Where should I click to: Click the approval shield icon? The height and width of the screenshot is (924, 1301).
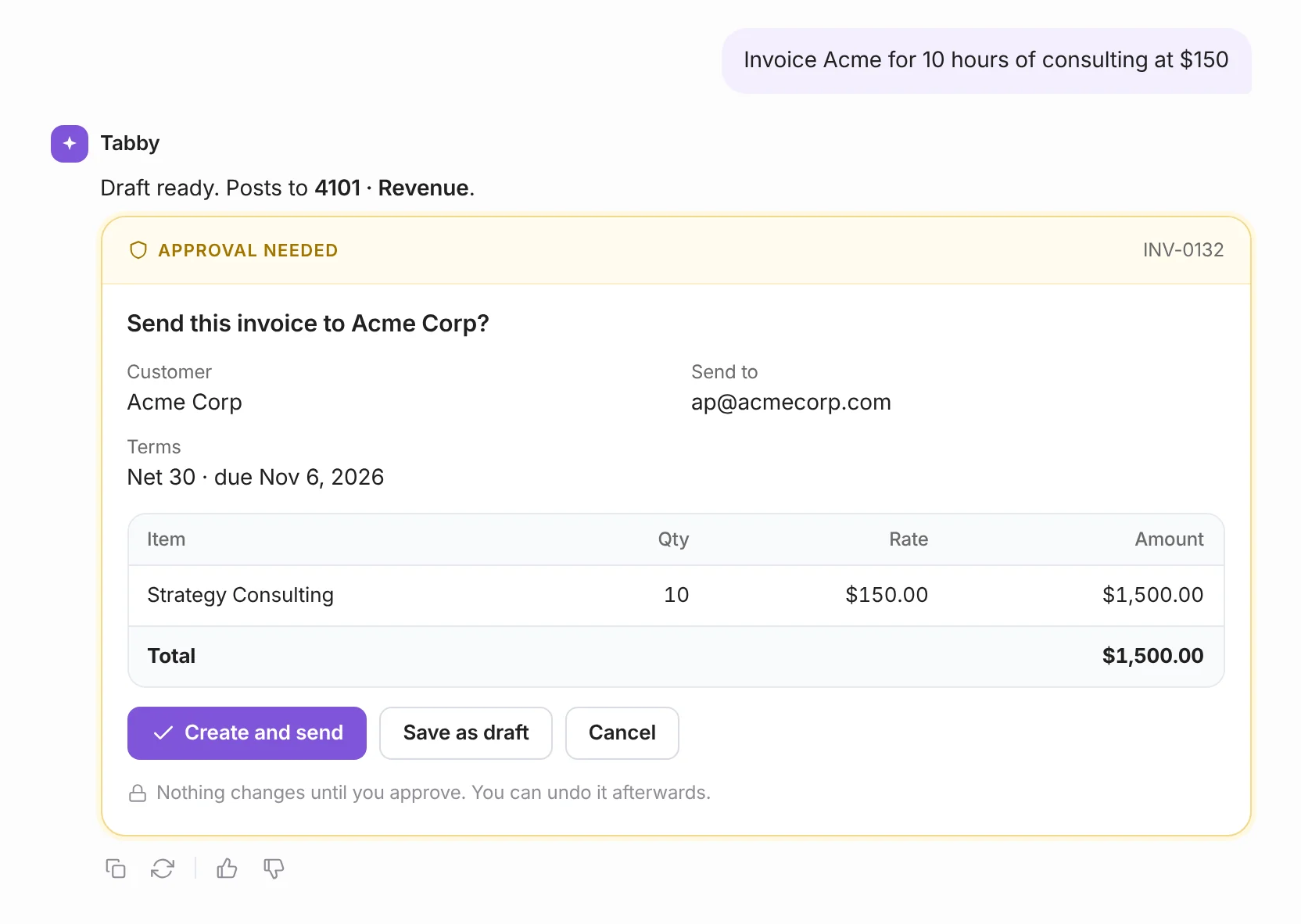point(138,250)
